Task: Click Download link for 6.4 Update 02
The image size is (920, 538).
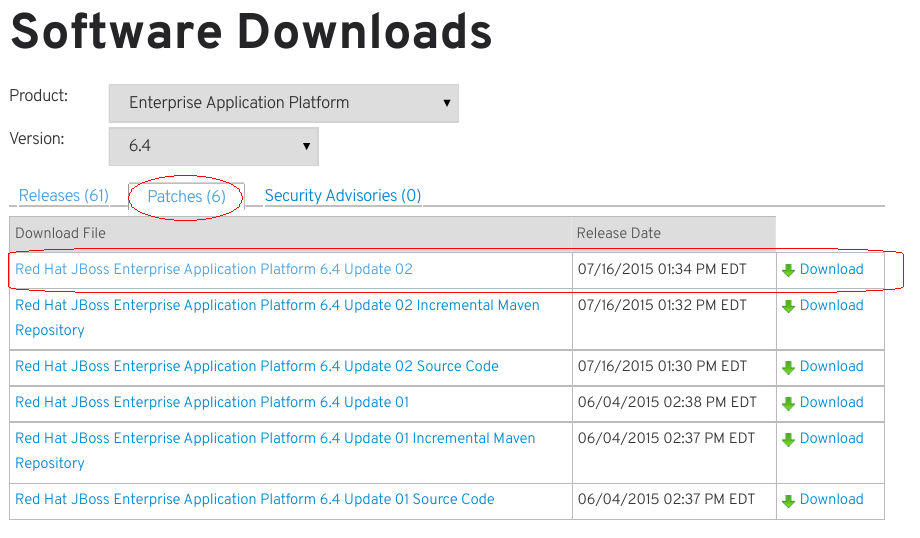Action: [x=831, y=269]
